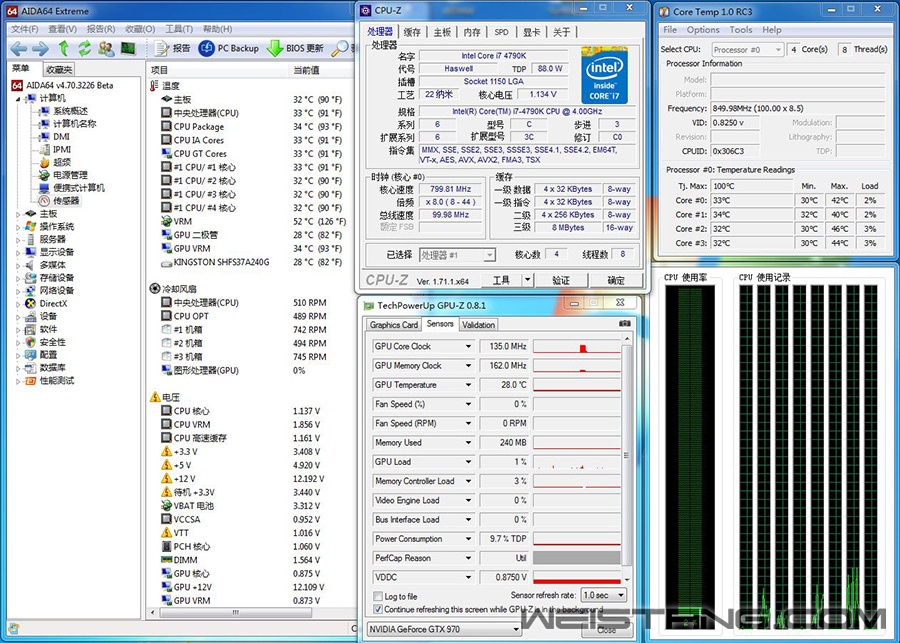Expand the 显示设备 tree node
The height and width of the screenshot is (643, 900).
pyautogui.click(x=18, y=252)
